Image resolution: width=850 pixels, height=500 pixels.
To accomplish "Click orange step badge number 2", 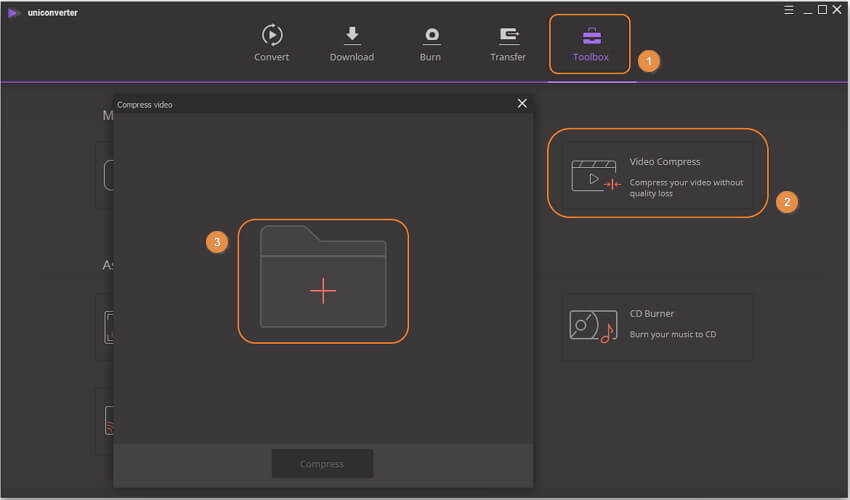I will (x=786, y=202).
